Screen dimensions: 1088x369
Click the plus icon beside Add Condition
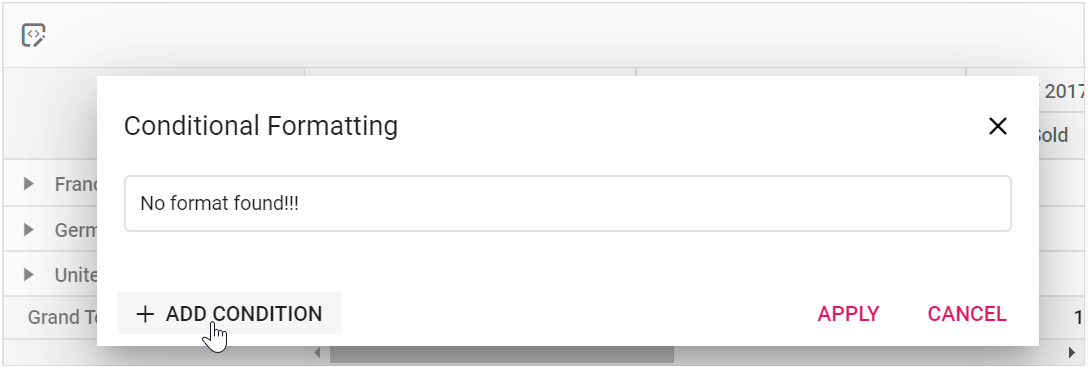tap(145, 314)
